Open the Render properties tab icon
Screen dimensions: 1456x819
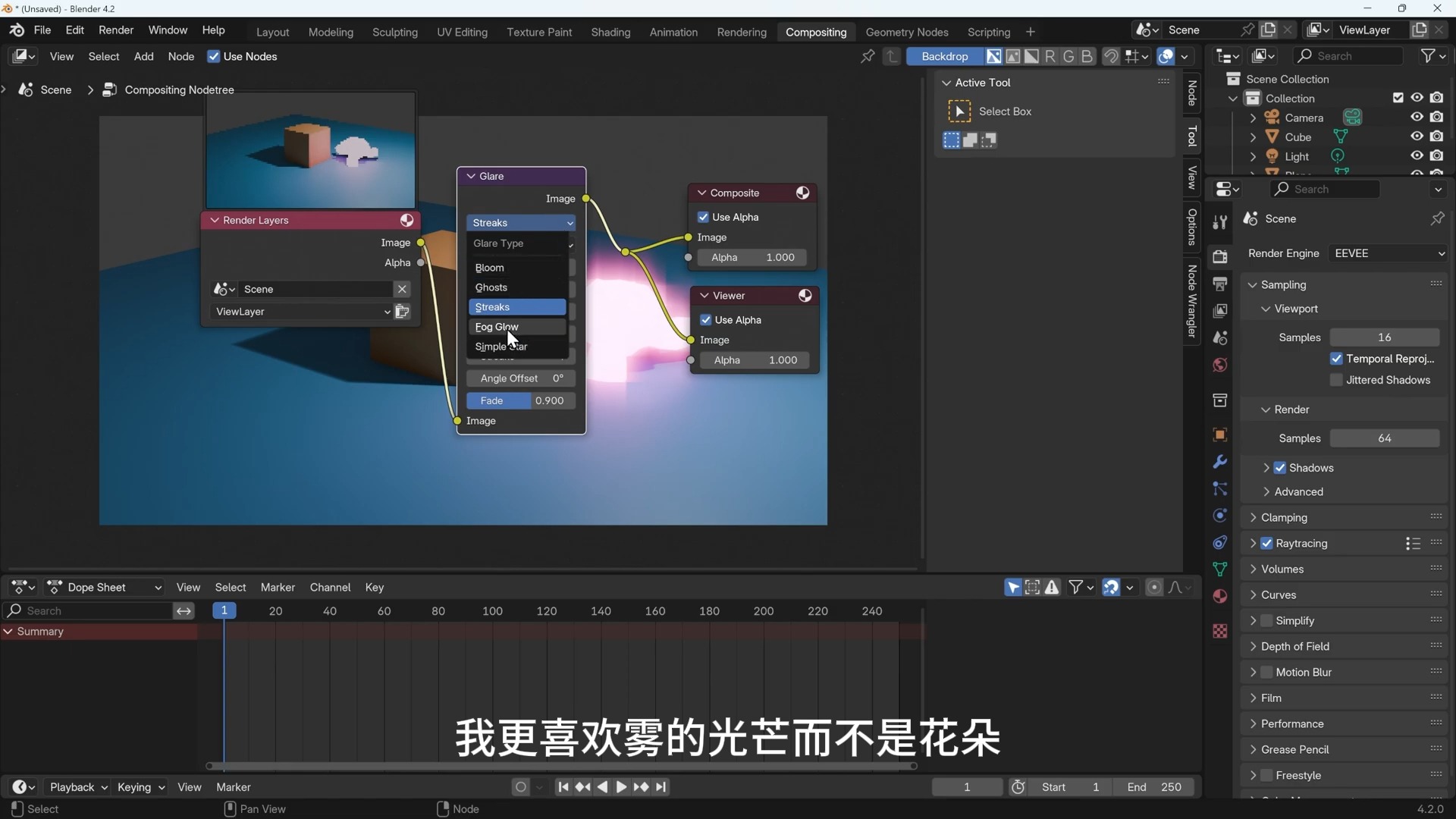(x=1219, y=257)
